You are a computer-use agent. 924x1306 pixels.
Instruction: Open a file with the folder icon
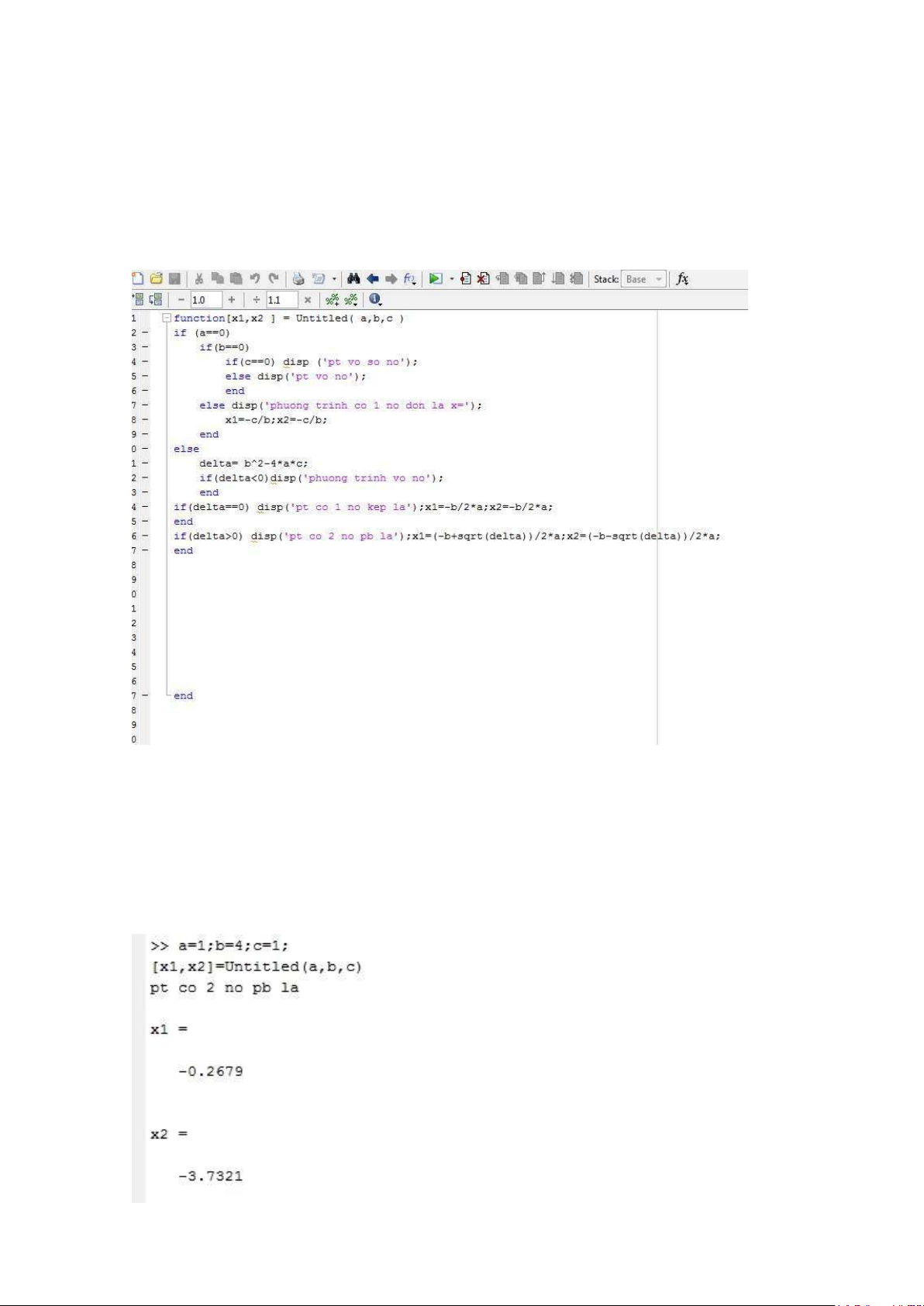[x=156, y=279]
